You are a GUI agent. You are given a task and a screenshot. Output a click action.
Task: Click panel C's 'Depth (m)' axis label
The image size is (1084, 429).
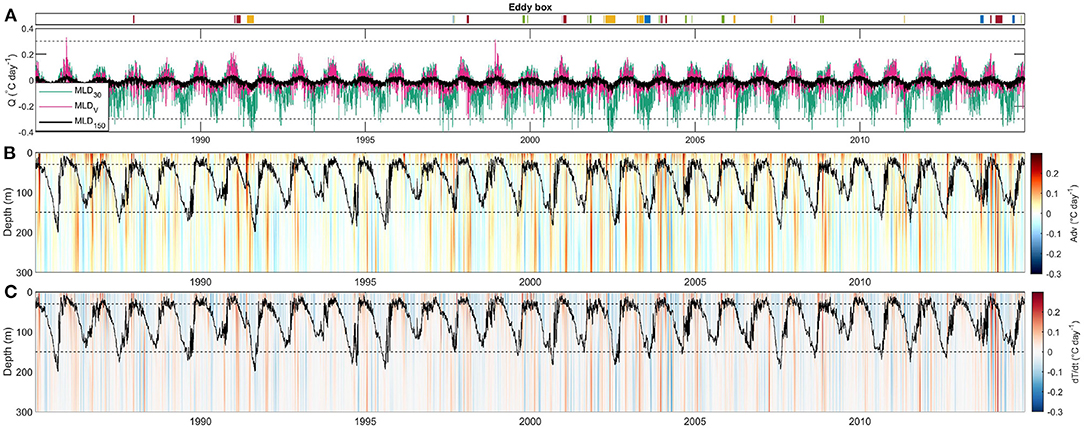(6, 353)
